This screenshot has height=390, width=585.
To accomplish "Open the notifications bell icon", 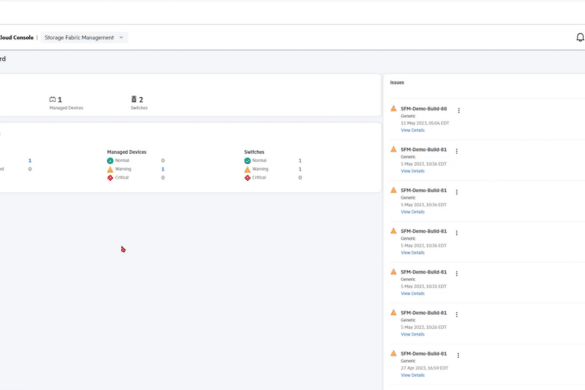I will coord(580,37).
